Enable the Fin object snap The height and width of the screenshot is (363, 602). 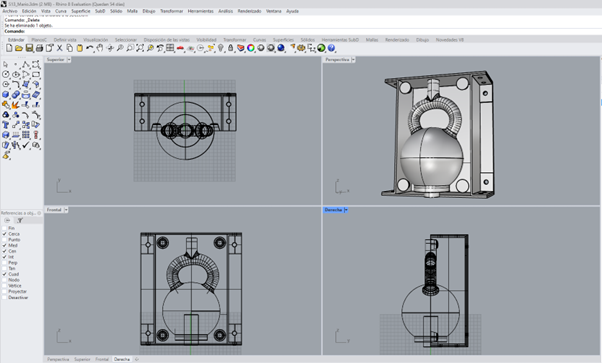5,228
